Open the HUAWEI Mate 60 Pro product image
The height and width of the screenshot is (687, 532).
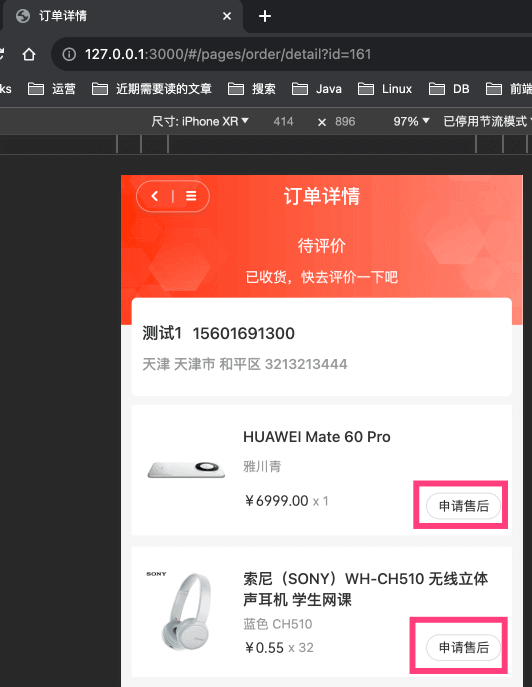tap(186, 469)
